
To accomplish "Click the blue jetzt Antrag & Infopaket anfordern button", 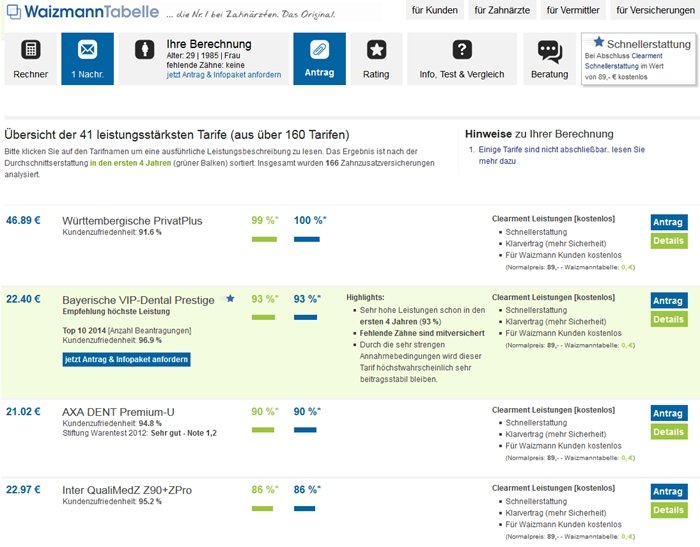I will (x=126, y=359).
